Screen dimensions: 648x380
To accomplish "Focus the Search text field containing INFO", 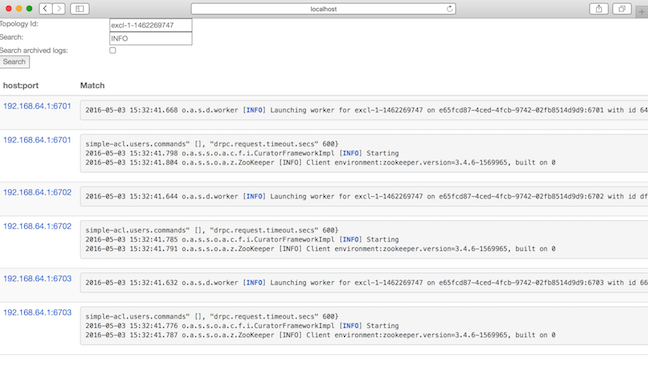I will pos(151,38).
